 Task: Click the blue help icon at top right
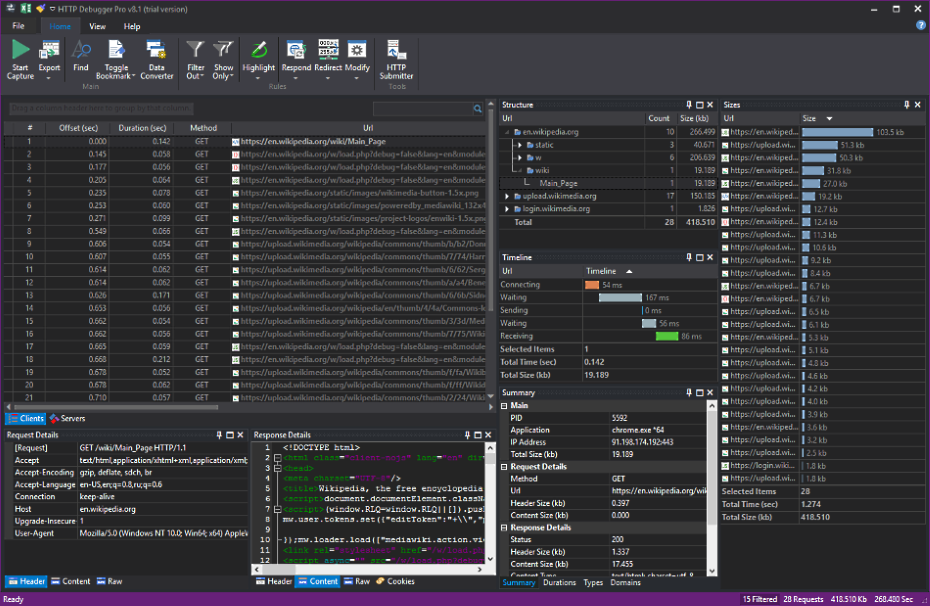click(x=921, y=25)
